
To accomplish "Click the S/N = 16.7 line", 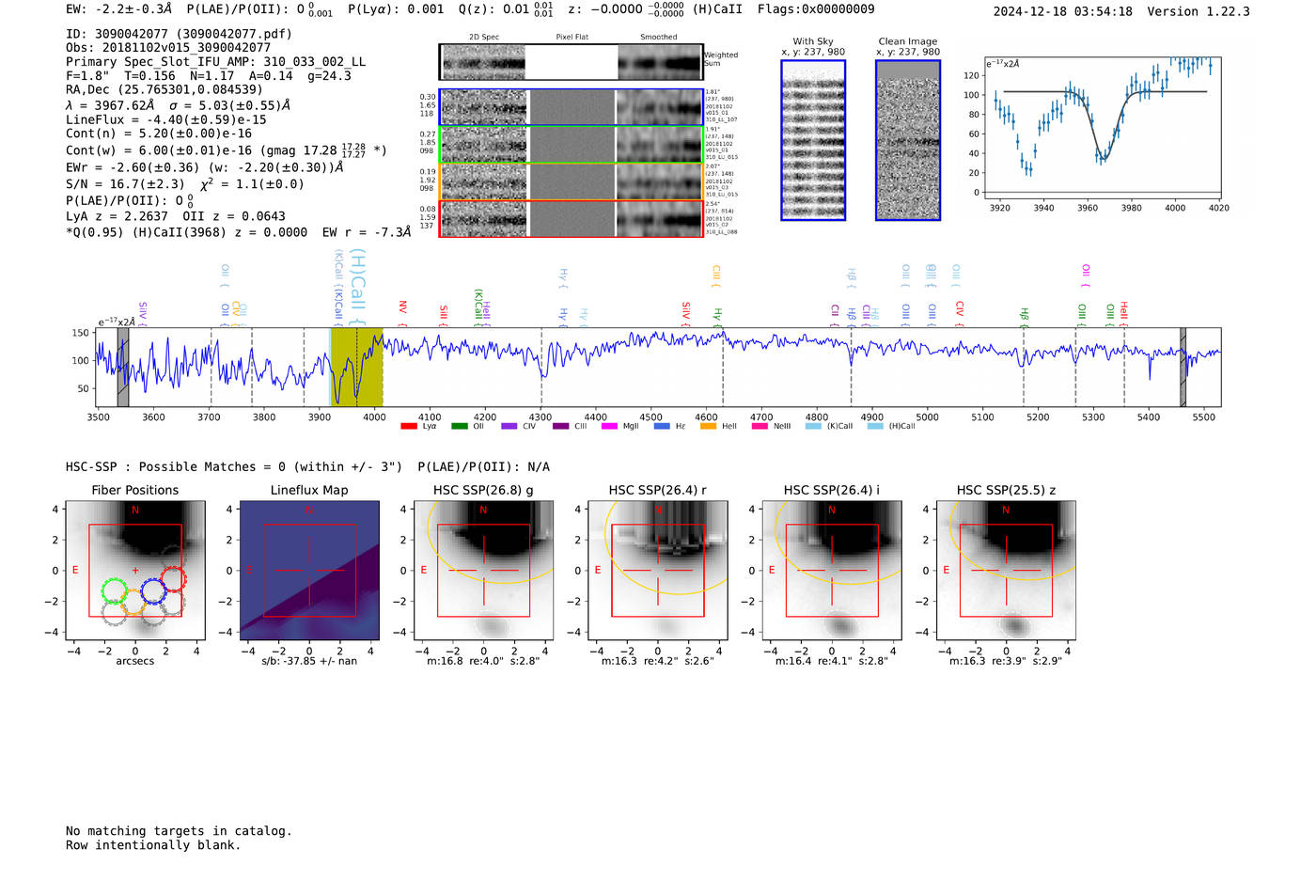I will coord(185,184).
